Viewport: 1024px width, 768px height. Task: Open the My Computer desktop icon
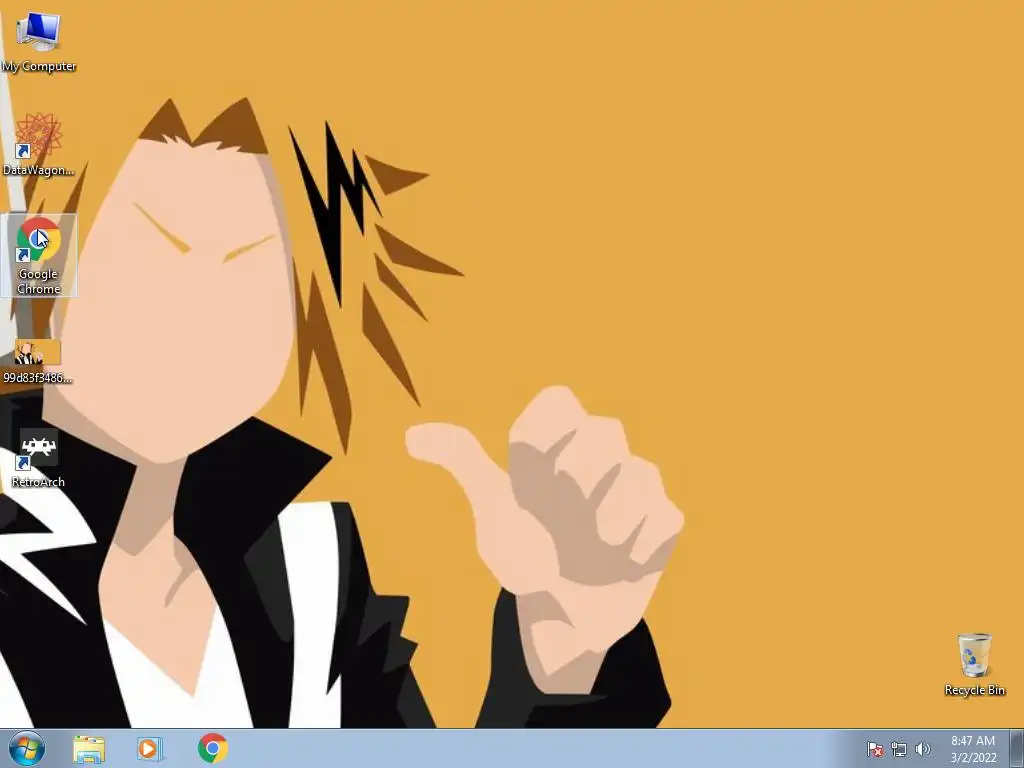(39, 40)
